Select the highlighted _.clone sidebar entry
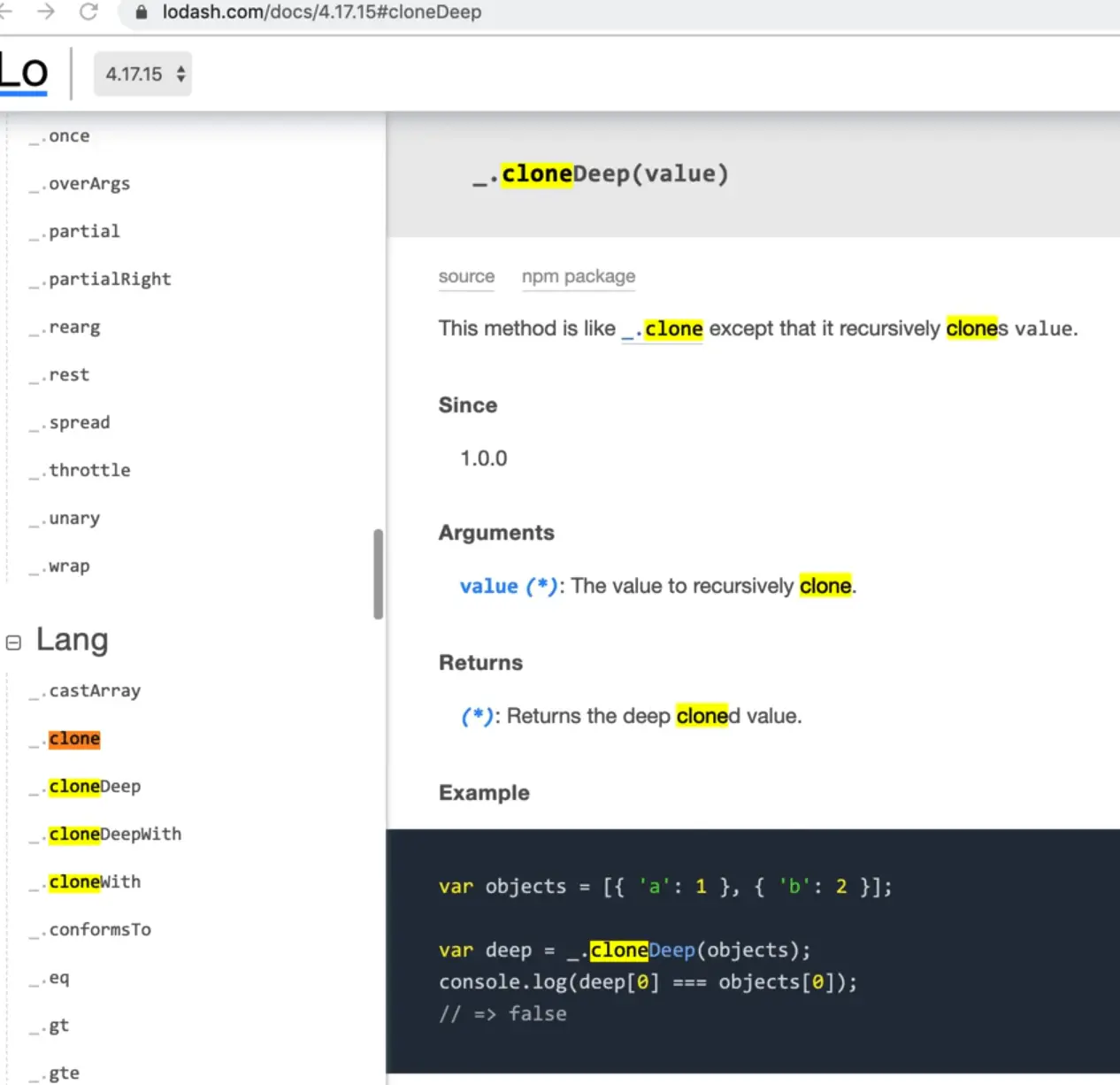The width and height of the screenshot is (1120, 1085). click(x=73, y=738)
